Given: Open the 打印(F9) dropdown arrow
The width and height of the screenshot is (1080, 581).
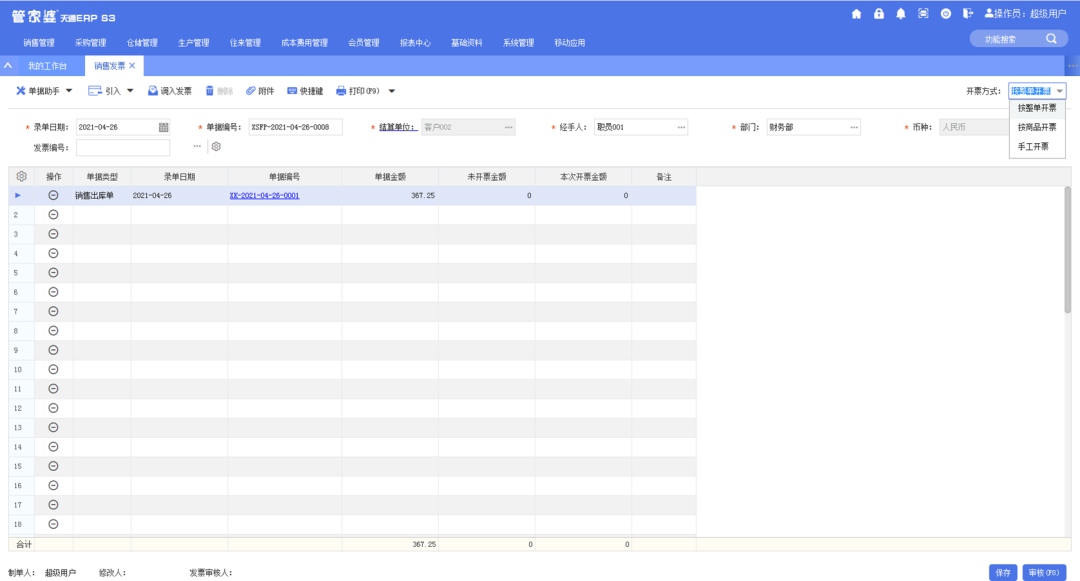Looking at the screenshot, I should pos(392,91).
